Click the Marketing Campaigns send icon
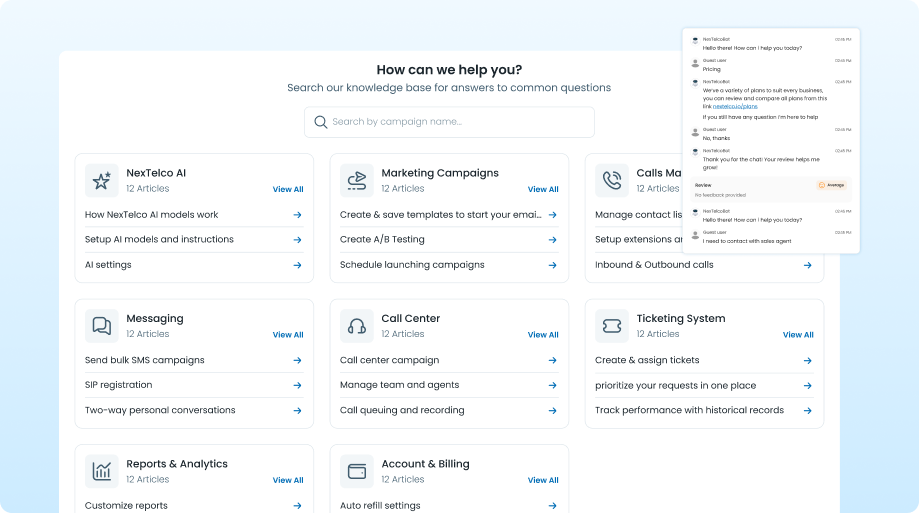The width and height of the screenshot is (919, 513). tap(357, 180)
